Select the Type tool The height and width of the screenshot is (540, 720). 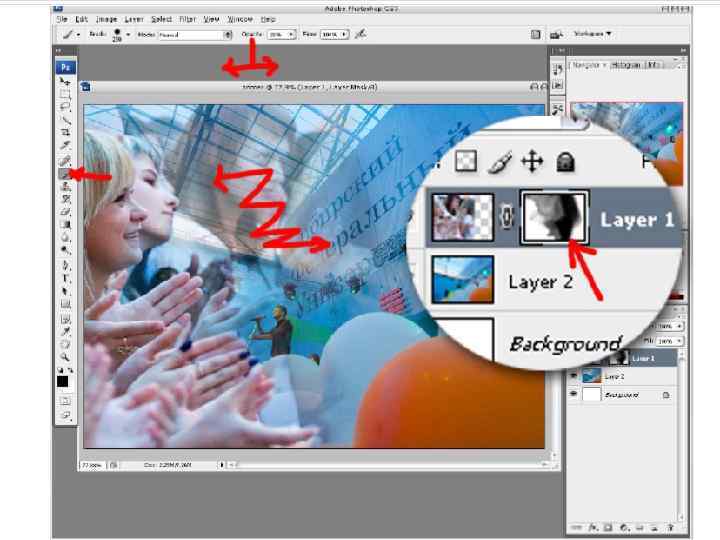[65, 278]
